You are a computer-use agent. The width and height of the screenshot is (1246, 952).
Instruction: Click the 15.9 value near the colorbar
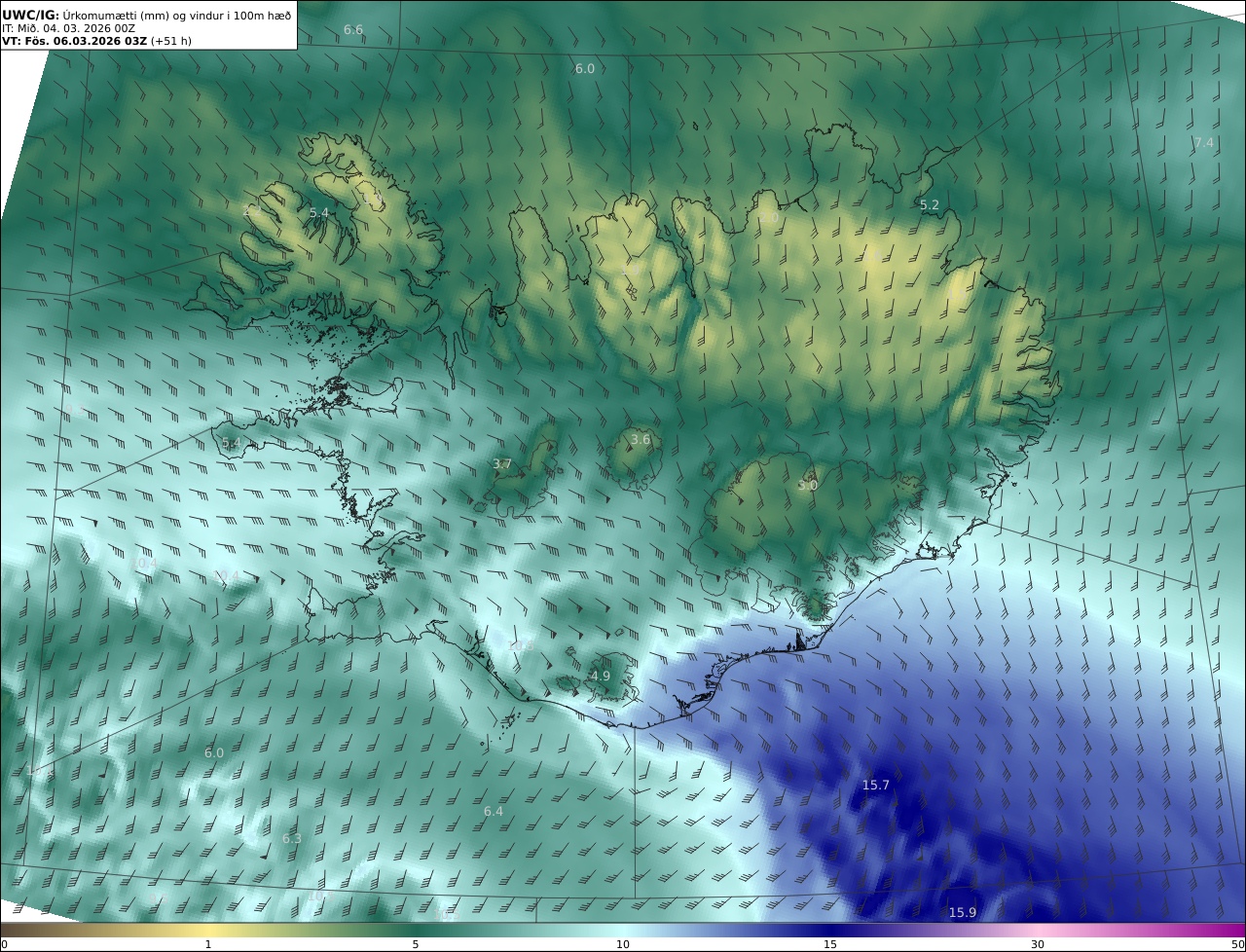tap(962, 912)
